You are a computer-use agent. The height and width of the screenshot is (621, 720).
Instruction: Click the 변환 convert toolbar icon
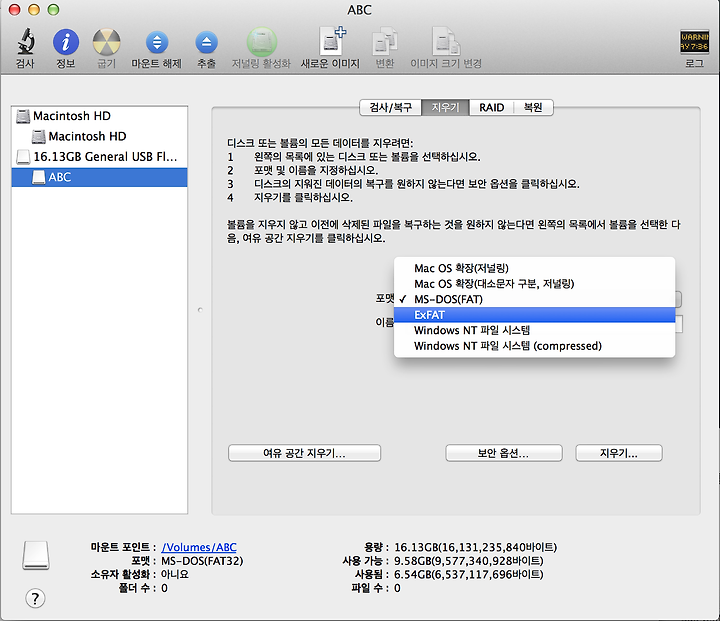pos(384,42)
